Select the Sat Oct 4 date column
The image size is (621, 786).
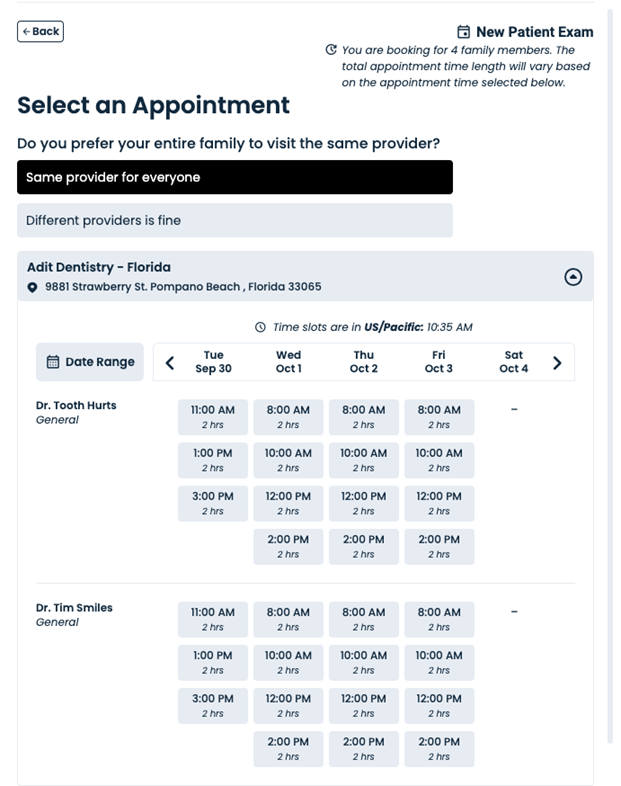(513, 362)
